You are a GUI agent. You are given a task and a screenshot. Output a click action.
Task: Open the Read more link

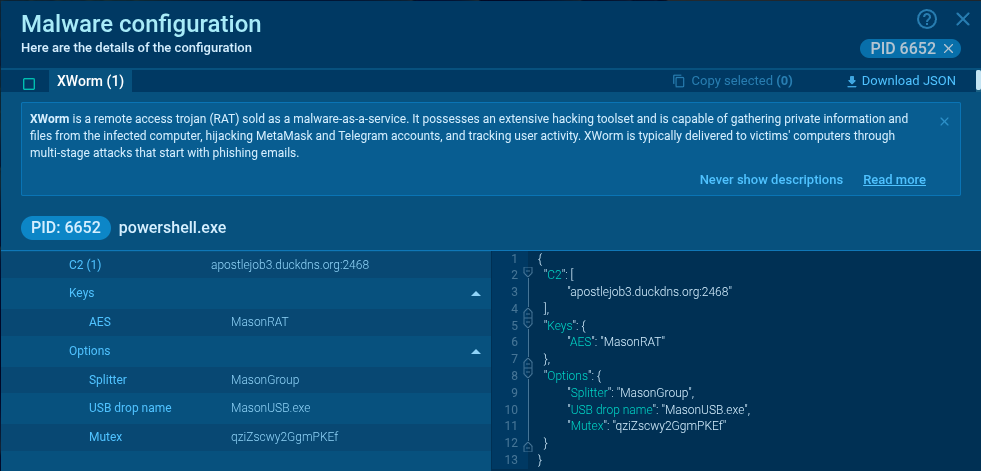(894, 180)
